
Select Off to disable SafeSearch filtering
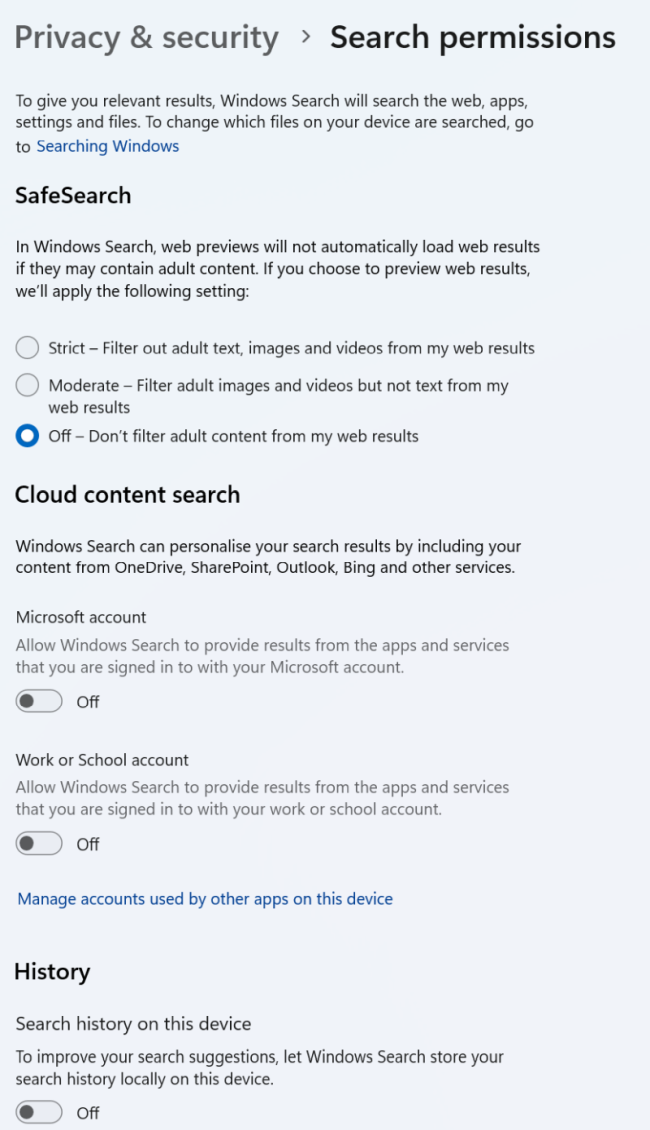tap(27, 435)
